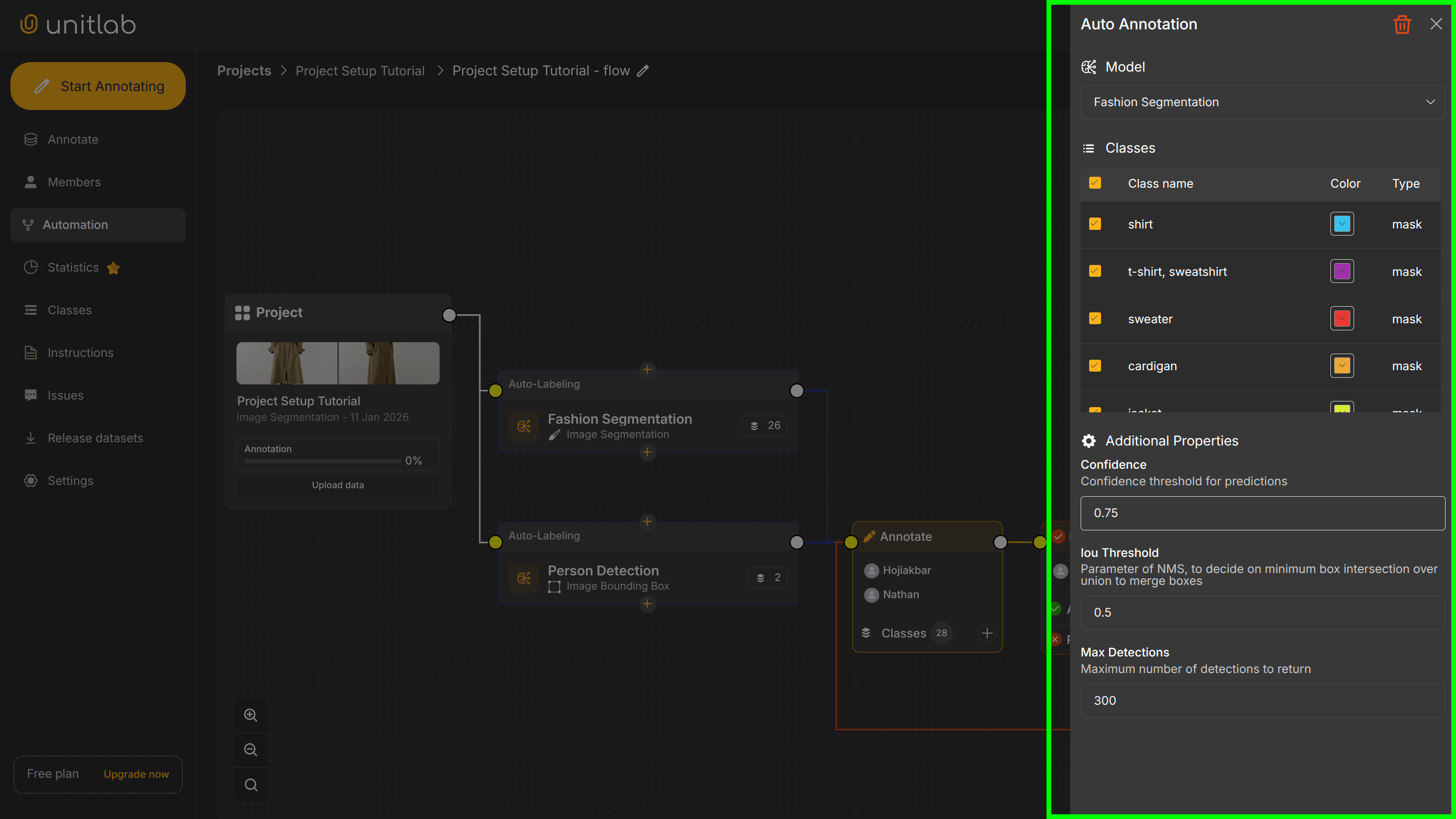Toggle the cardigan class checkbox
This screenshot has width=1456, height=819.
click(1095, 366)
